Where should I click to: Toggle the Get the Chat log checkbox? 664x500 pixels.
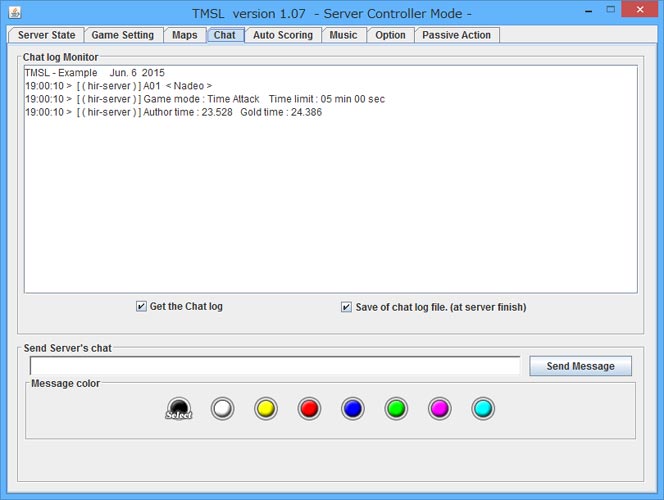coord(141,306)
